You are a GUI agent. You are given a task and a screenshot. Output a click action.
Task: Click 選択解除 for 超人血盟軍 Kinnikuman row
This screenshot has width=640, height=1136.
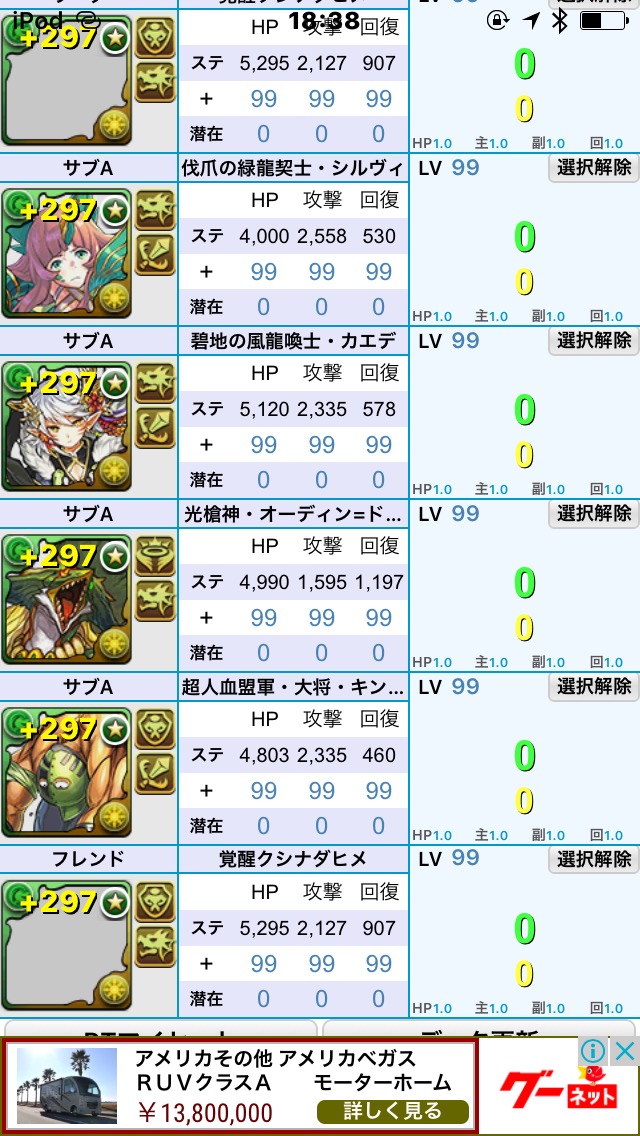(x=594, y=687)
